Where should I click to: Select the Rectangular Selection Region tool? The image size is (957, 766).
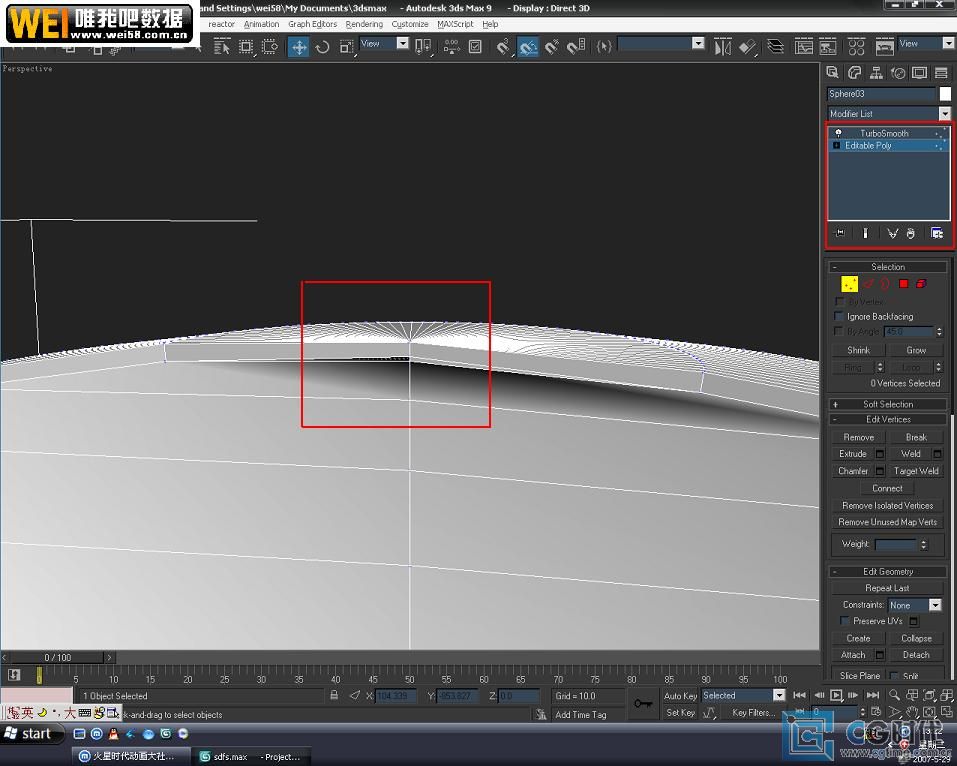(246, 47)
